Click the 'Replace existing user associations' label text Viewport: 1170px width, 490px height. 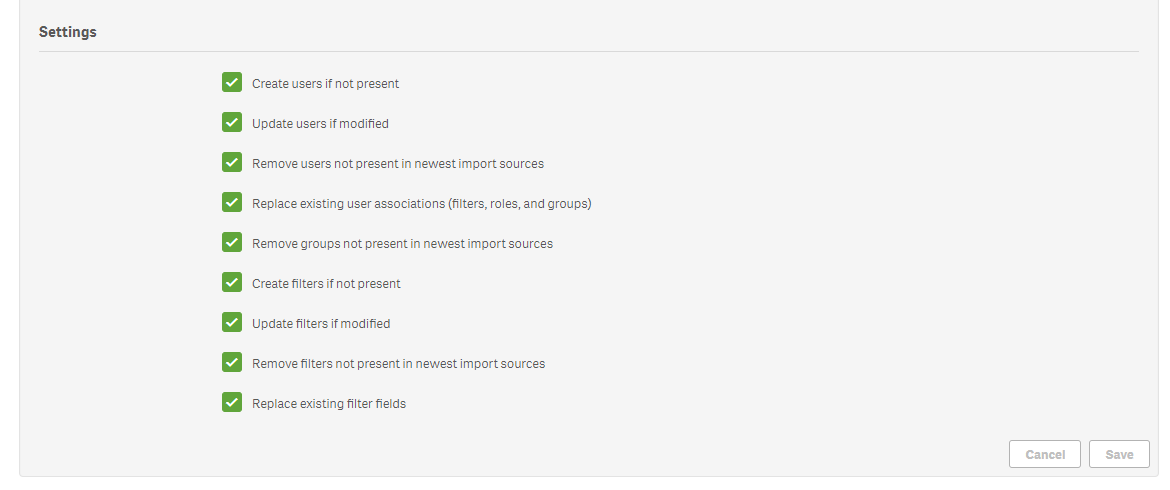point(421,204)
